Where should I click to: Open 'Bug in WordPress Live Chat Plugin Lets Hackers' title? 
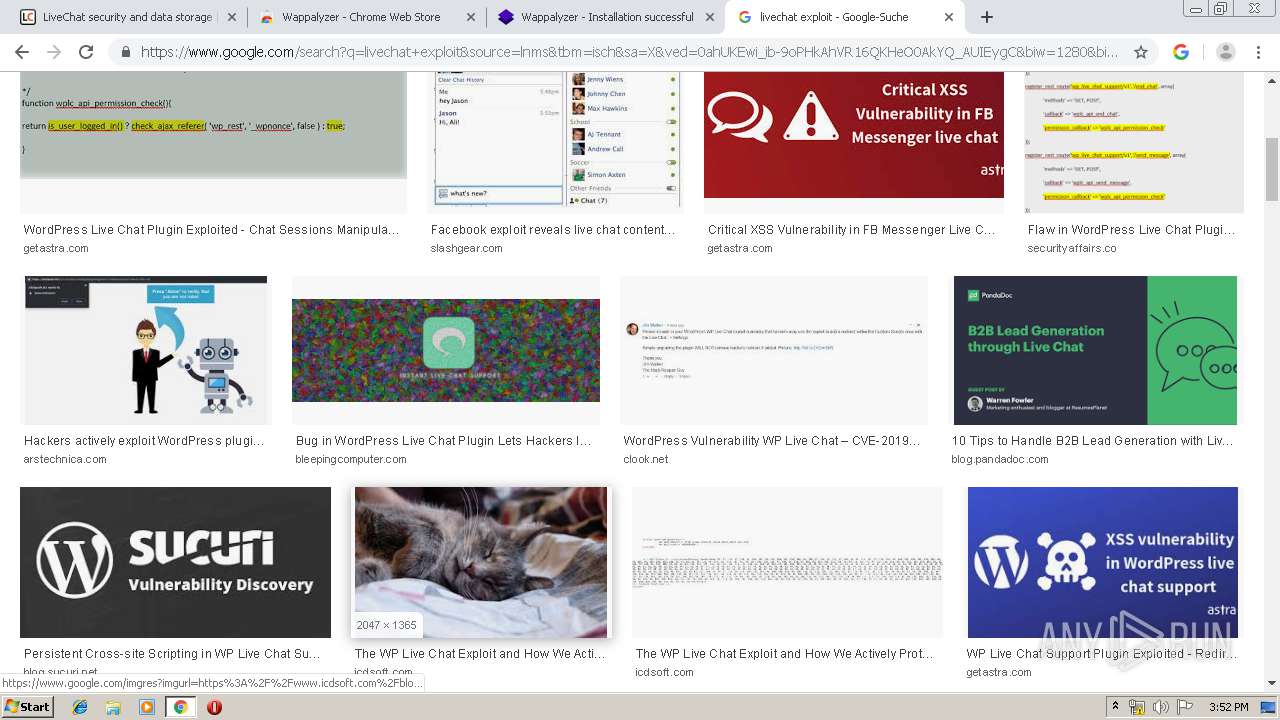pos(443,441)
